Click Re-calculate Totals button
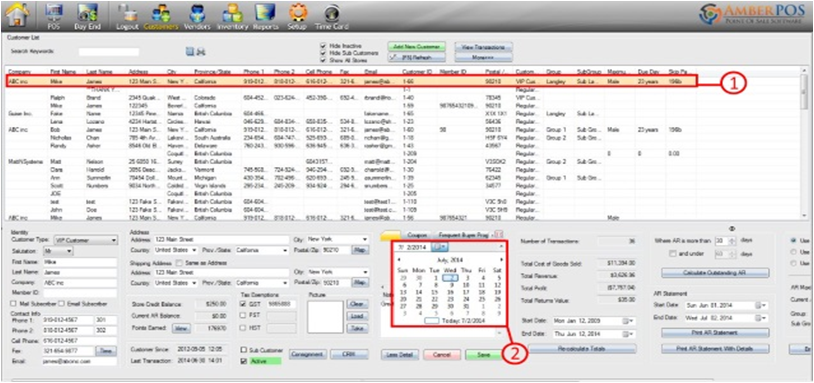 [582, 349]
